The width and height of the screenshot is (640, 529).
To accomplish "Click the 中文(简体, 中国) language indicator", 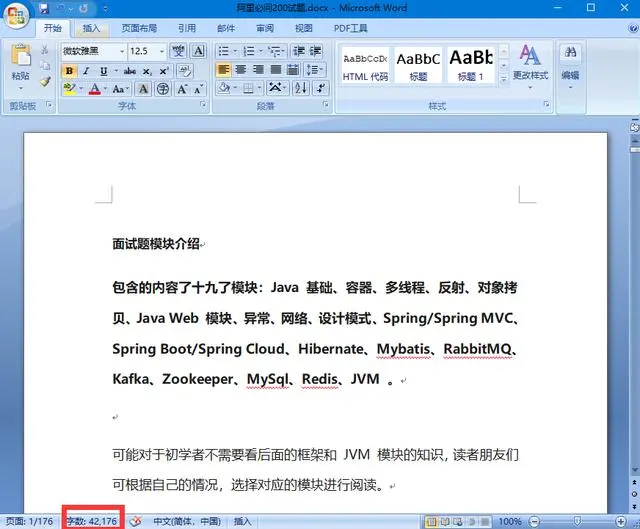I will click(x=187, y=521).
